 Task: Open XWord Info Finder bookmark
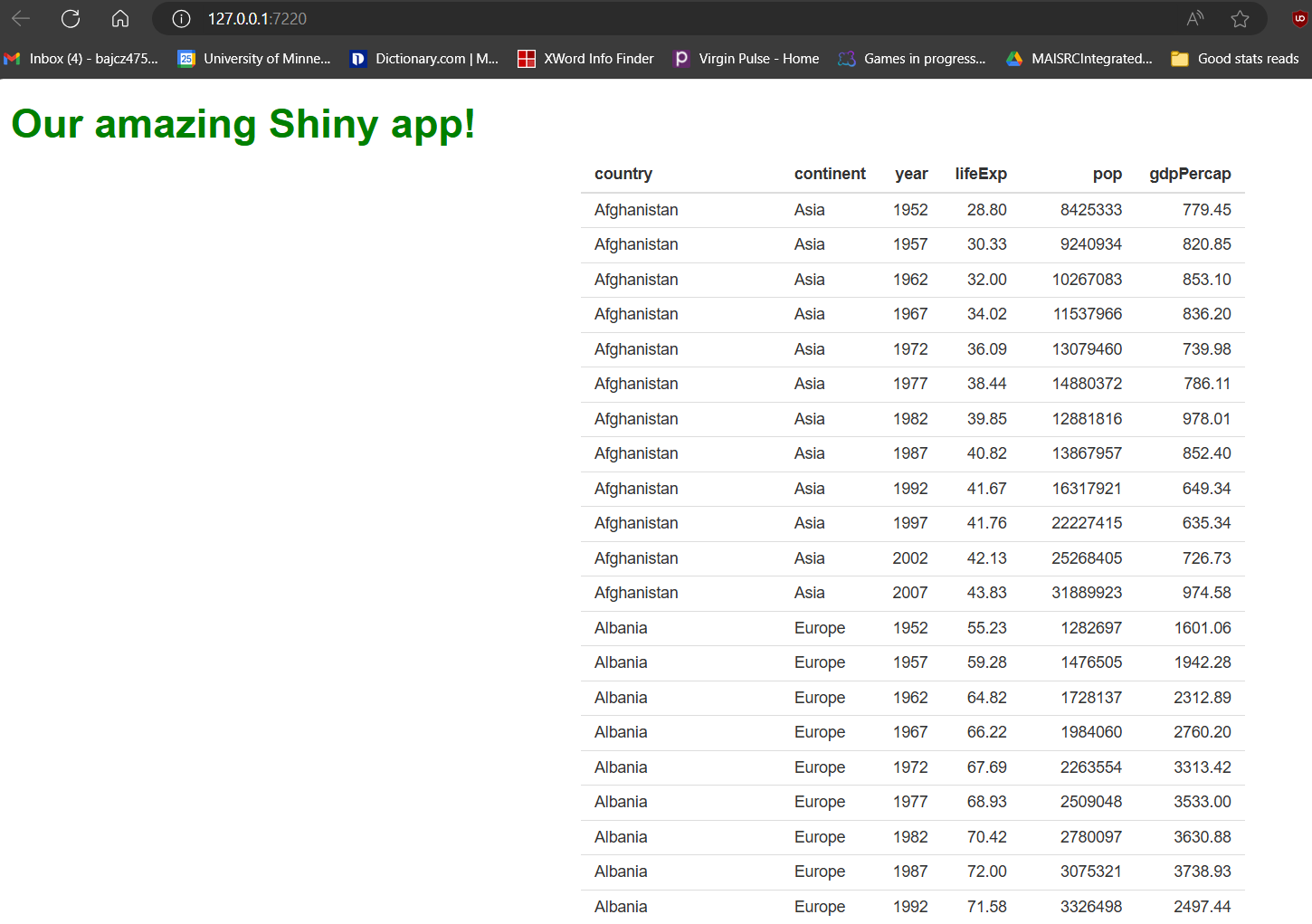585,59
